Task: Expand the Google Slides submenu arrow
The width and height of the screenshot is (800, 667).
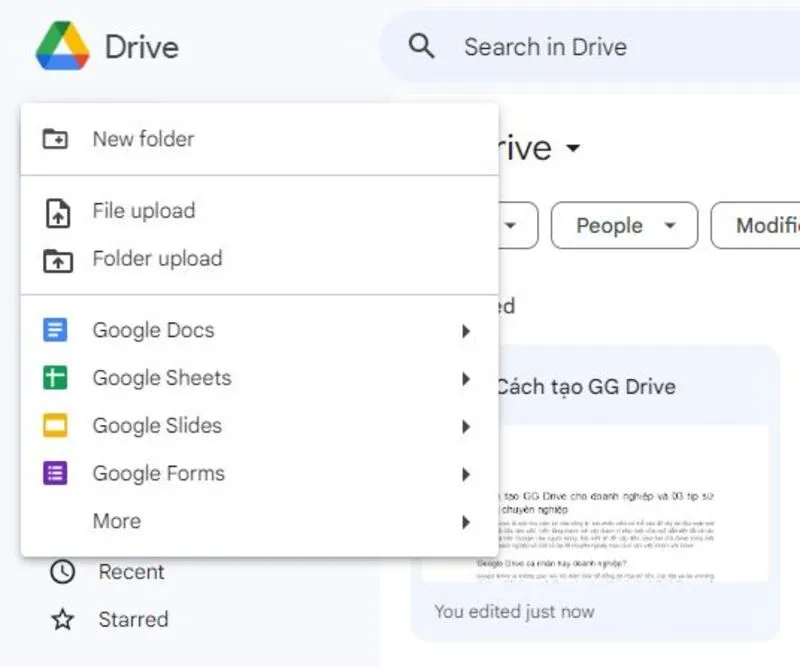Action: (465, 427)
